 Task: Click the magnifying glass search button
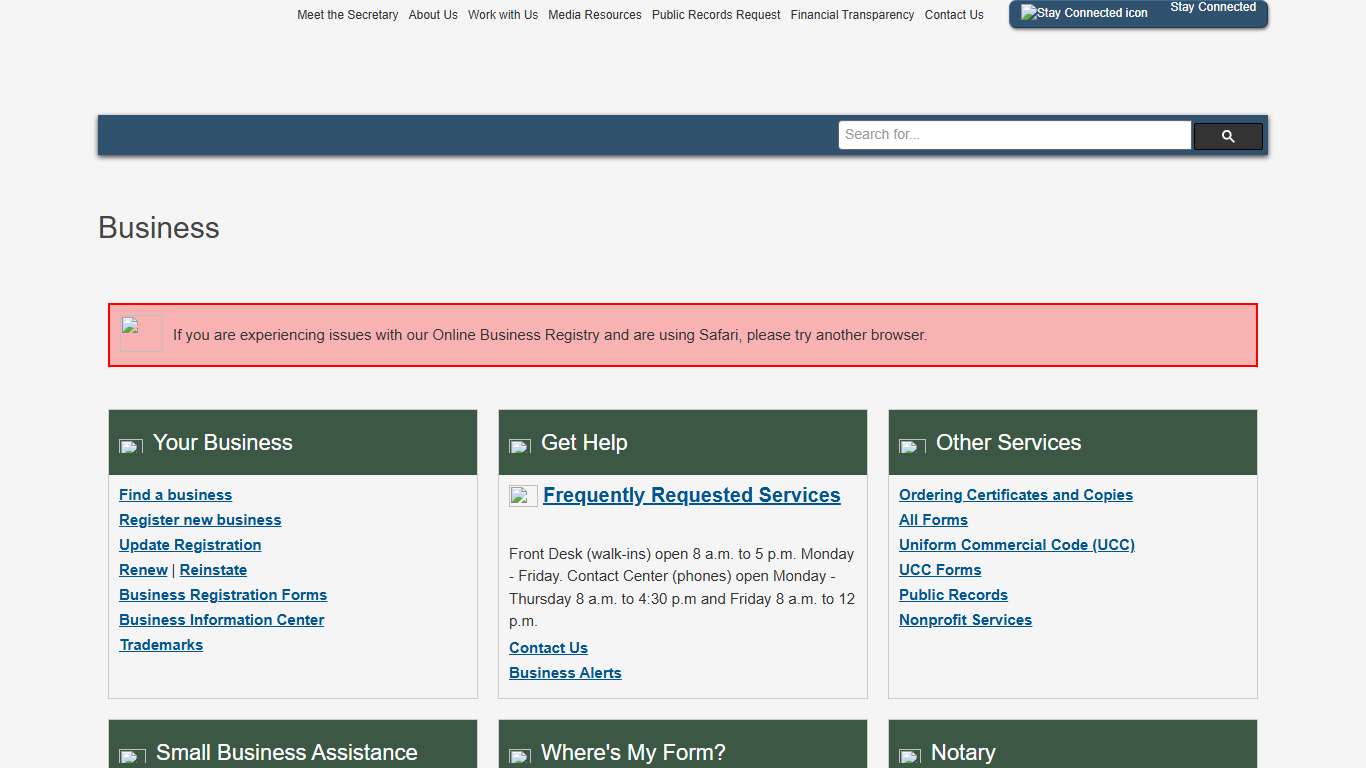(1228, 136)
